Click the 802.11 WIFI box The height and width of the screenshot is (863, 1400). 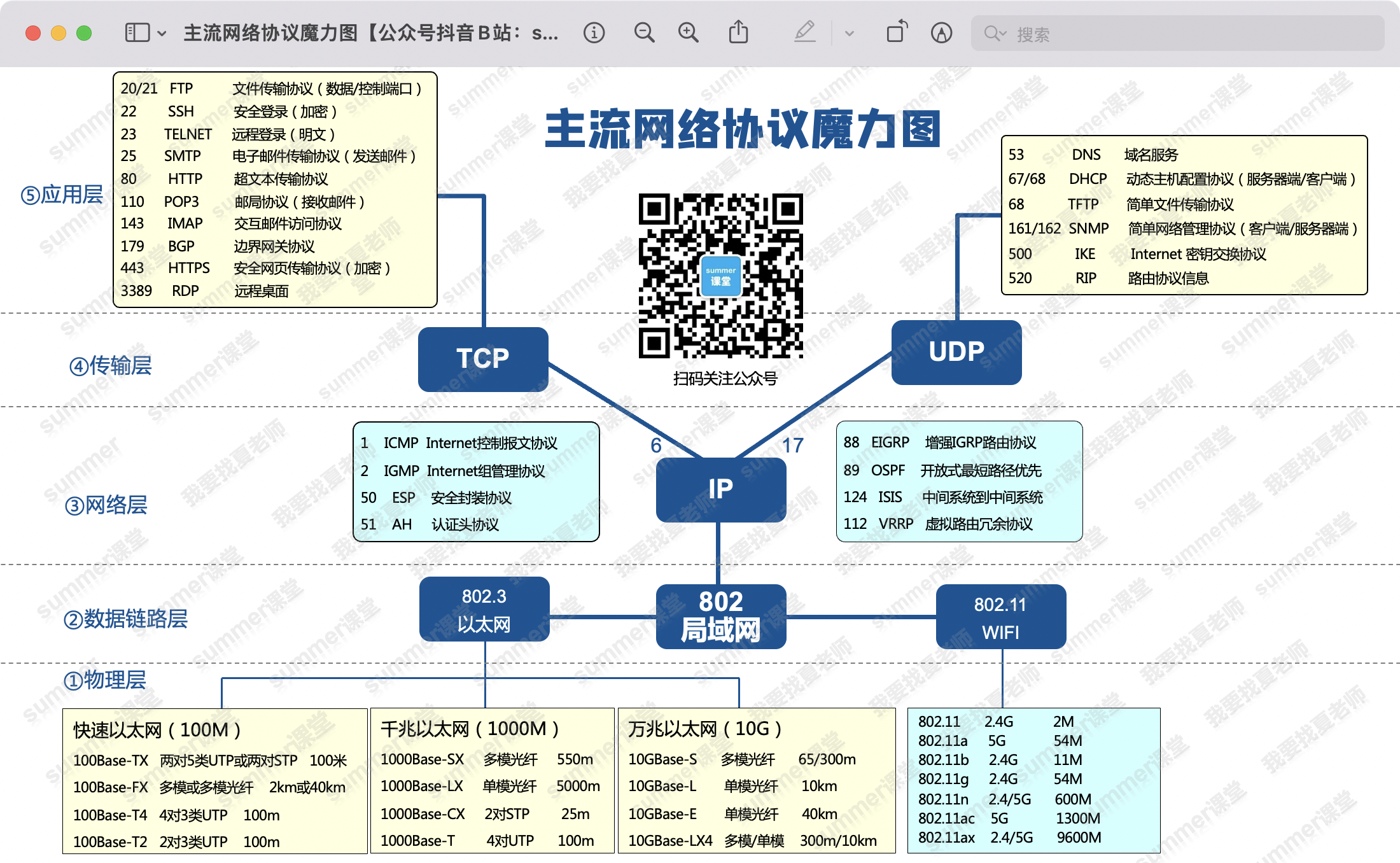1000,617
